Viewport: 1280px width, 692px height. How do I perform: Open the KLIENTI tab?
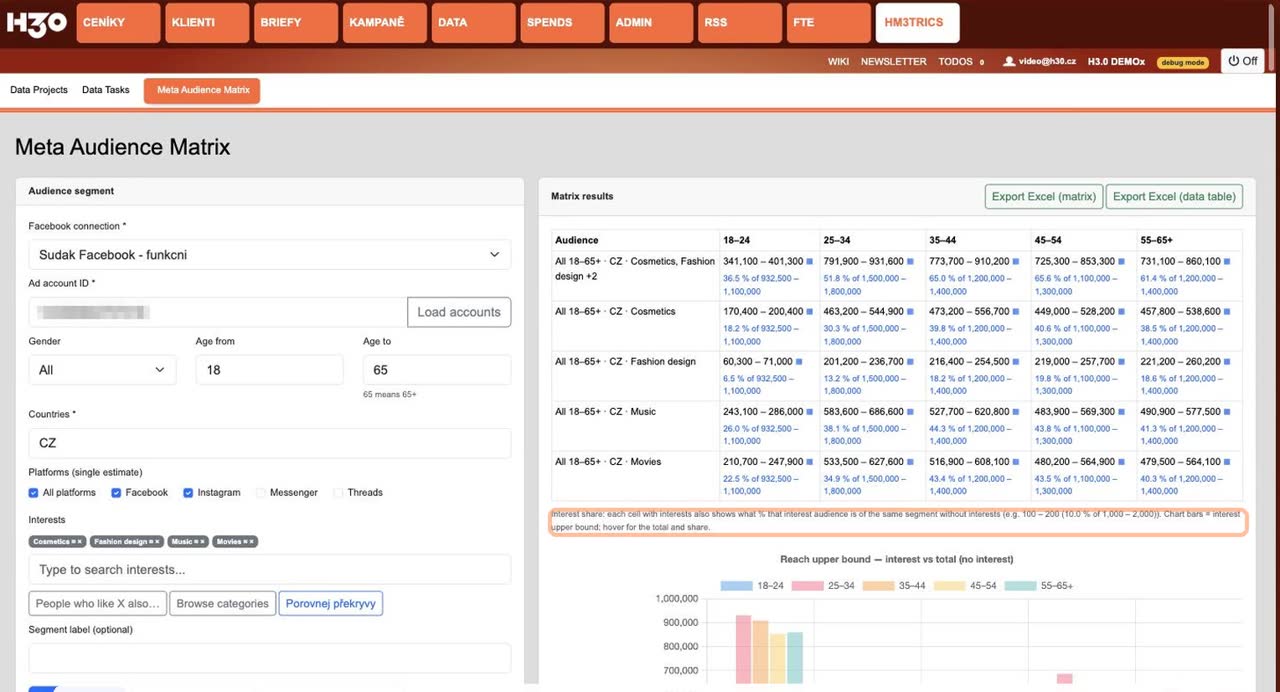207,23
